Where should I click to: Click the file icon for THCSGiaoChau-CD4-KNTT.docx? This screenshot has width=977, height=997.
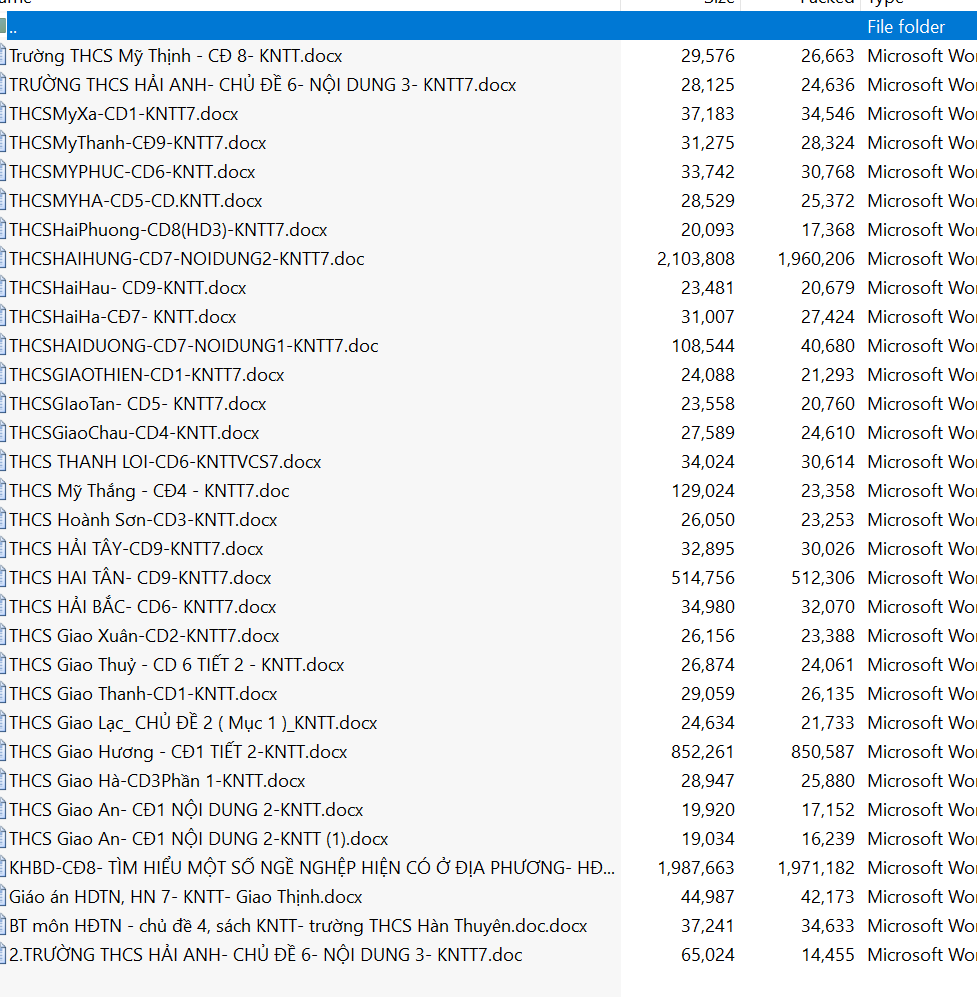pyautogui.click(x=3, y=433)
